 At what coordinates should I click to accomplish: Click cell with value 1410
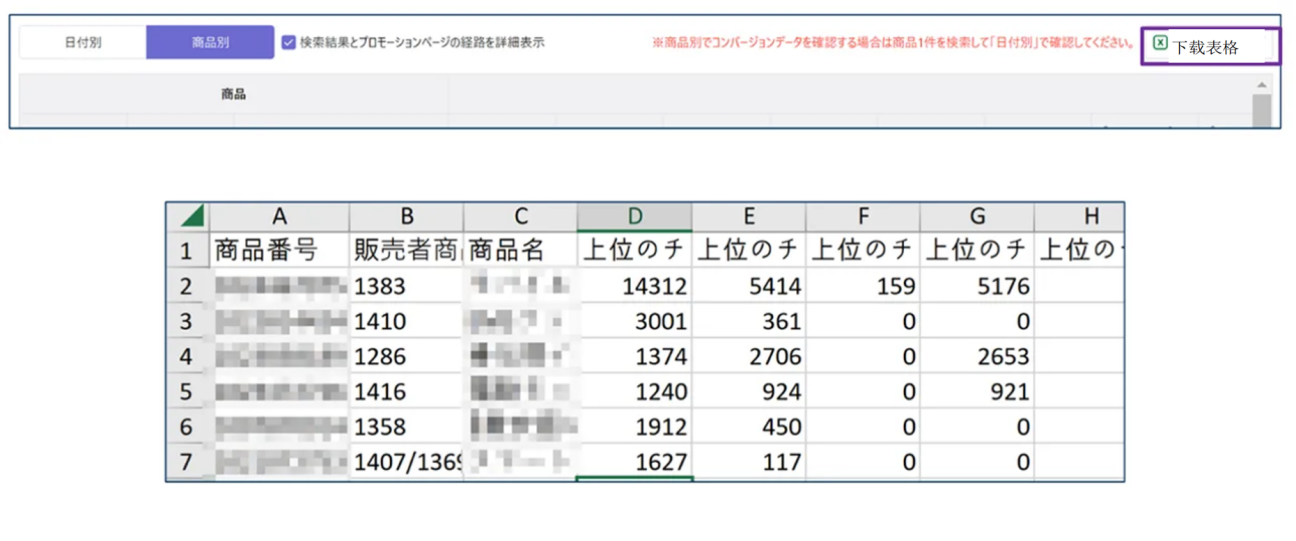click(x=406, y=321)
